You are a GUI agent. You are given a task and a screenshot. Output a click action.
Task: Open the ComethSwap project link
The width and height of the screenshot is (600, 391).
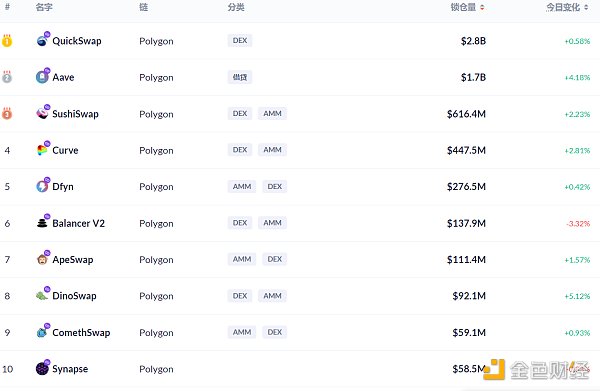tap(81, 332)
